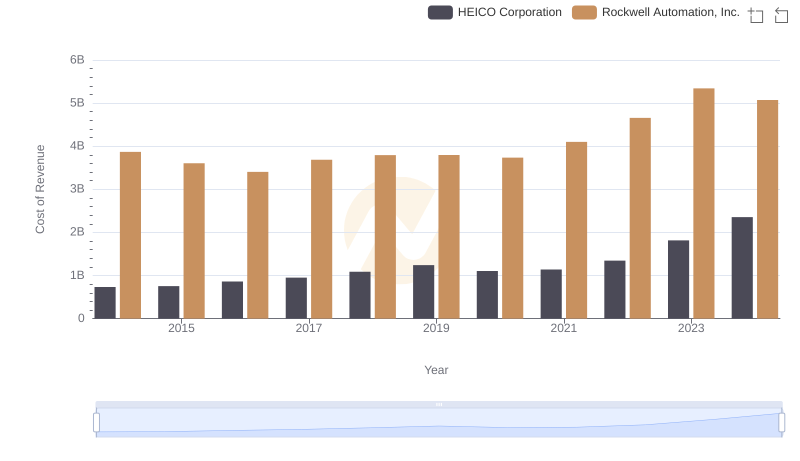The width and height of the screenshot is (800, 461).
Task: Click the 'Cost of Revenue' axis title
Action: [40, 189]
